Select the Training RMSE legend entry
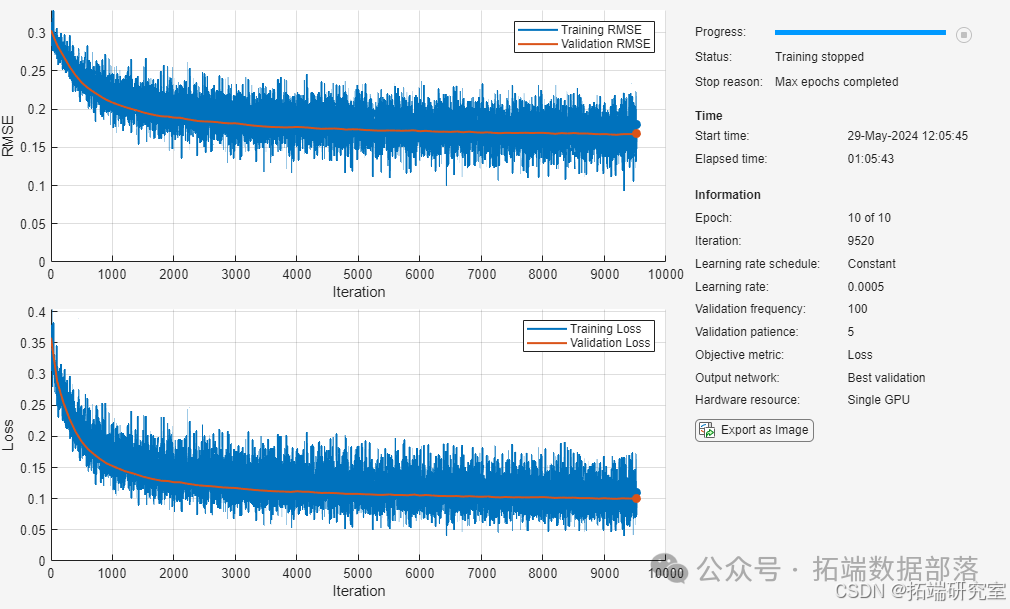This screenshot has height=609, width=1010. (584, 30)
